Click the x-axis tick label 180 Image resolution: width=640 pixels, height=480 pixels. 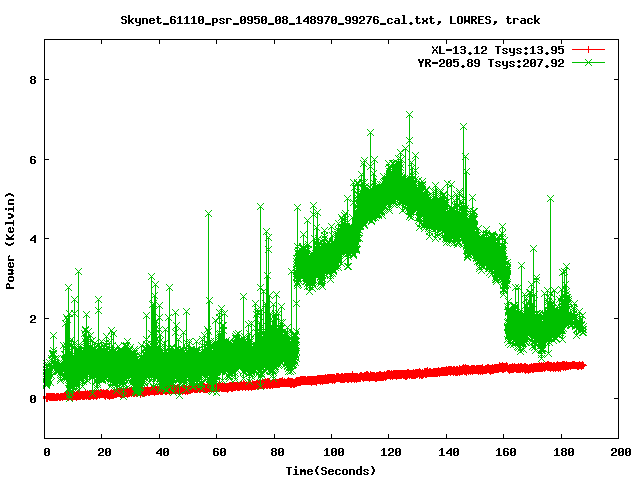(x=562, y=453)
